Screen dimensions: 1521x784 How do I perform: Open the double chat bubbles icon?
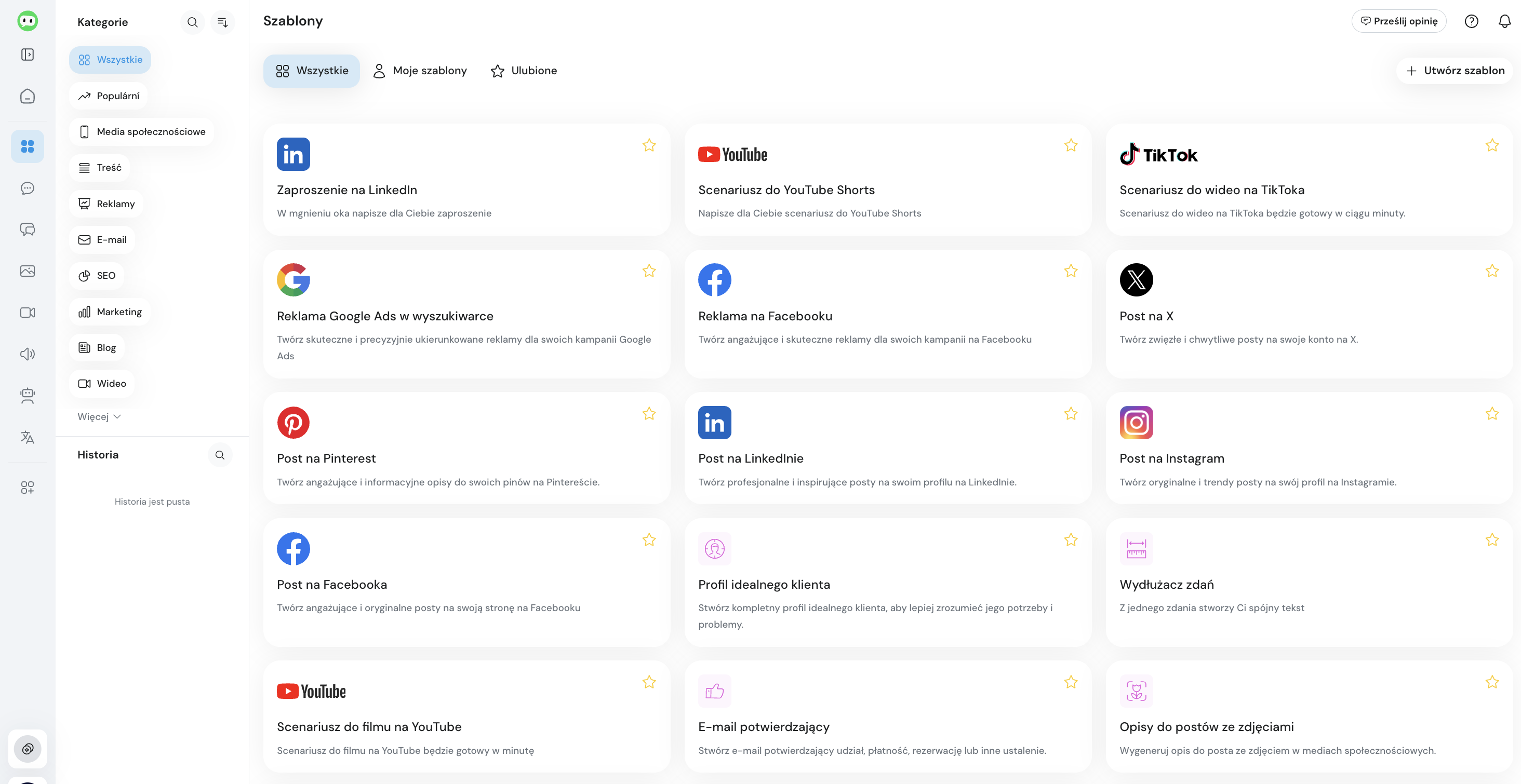pyautogui.click(x=27, y=229)
